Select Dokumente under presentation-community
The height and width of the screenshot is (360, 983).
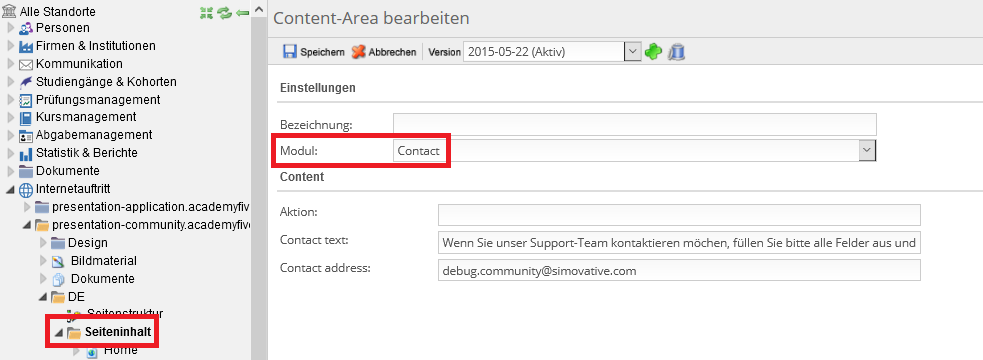(x=103, y=279)
